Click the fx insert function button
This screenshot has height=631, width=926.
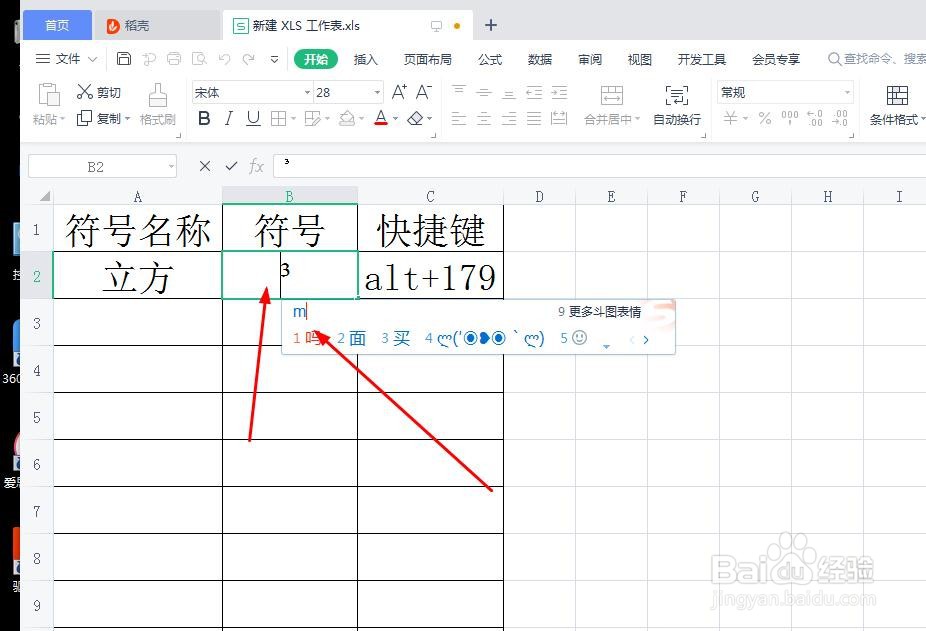pos(256,167)
